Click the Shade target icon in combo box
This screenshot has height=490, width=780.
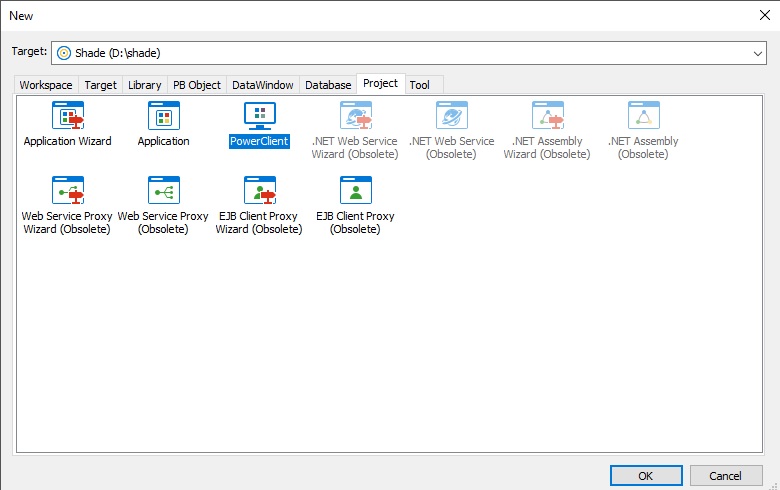click(64, 53)
